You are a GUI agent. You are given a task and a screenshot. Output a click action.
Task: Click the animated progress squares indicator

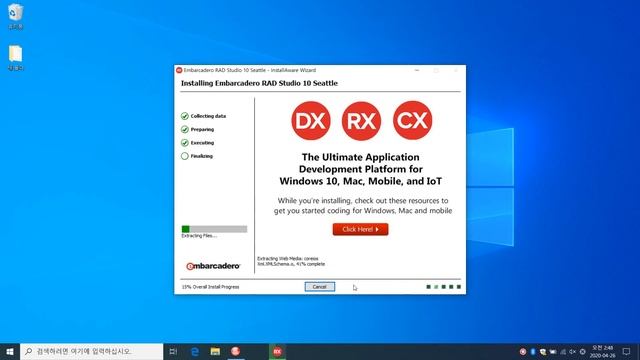(443, 287)
